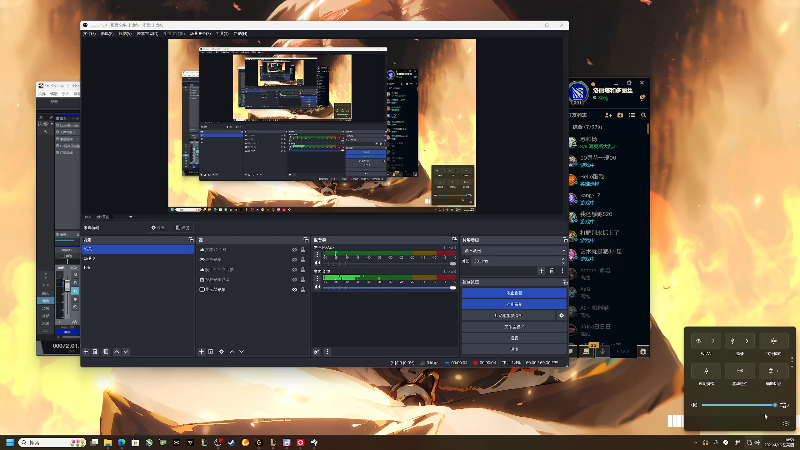Expand Wi-Fi networks chevron in quick settings
This screenshot has height=450, width=800.
point(713,341)
